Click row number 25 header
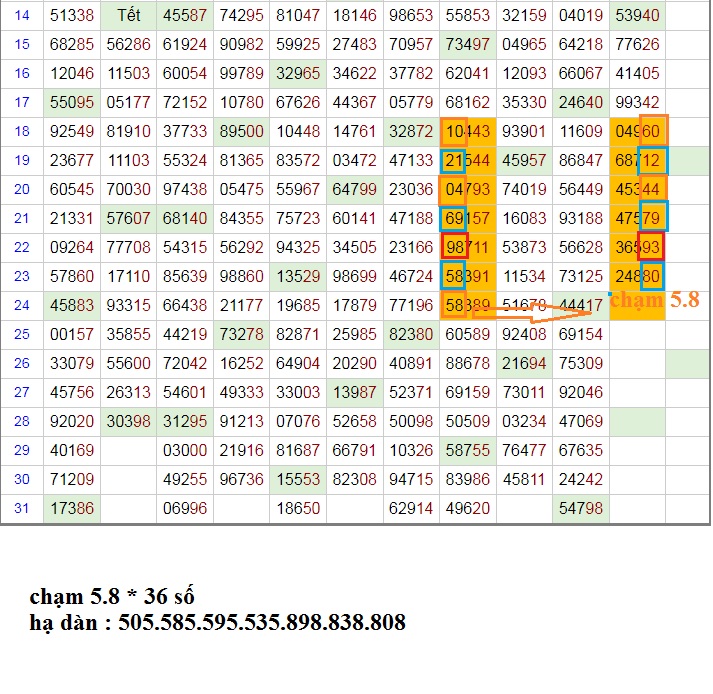713x694 pixels. [x=22, y=333]
